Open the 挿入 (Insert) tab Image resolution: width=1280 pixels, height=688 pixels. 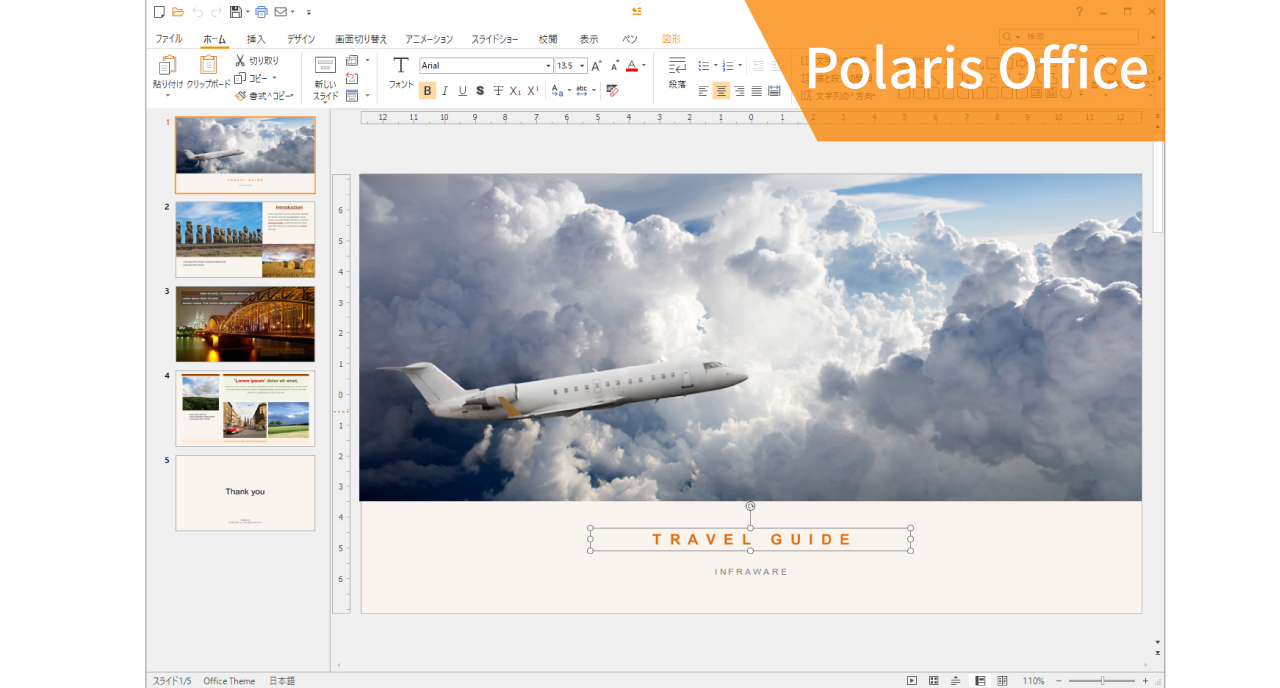[x=256, y=39]
